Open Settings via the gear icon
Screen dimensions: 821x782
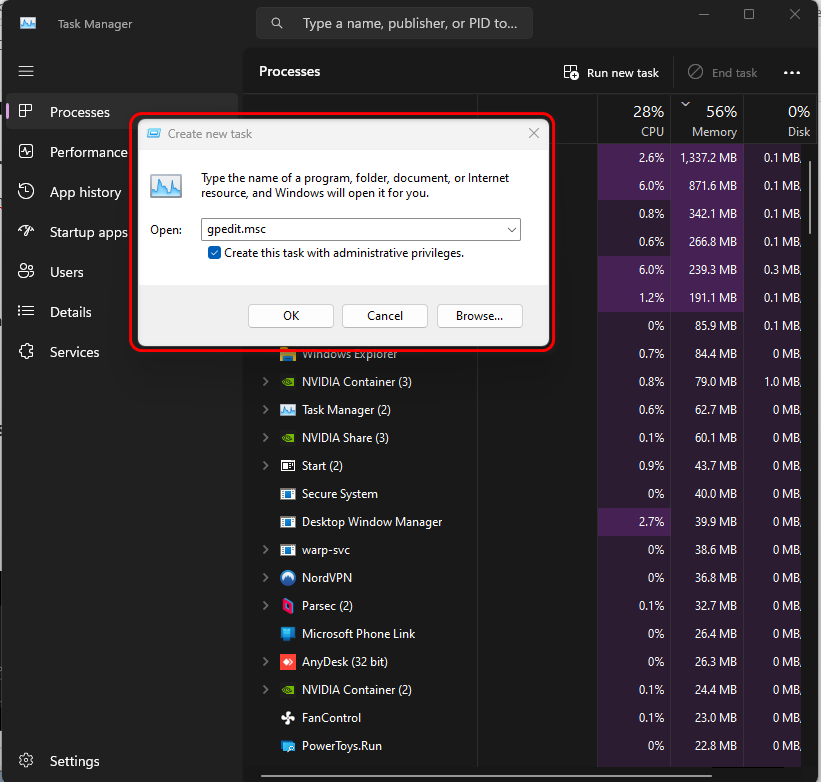[x=27, y=761]
